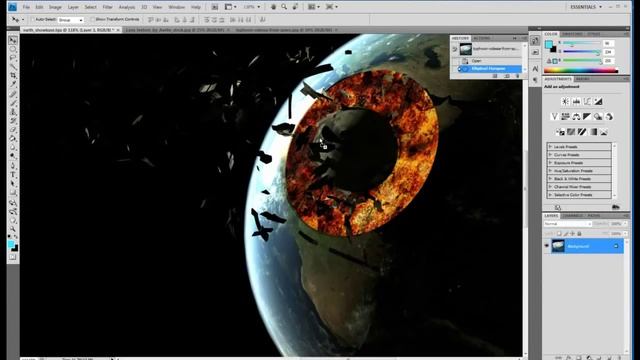Add a Levels adjustment

(x=576, y=101)
